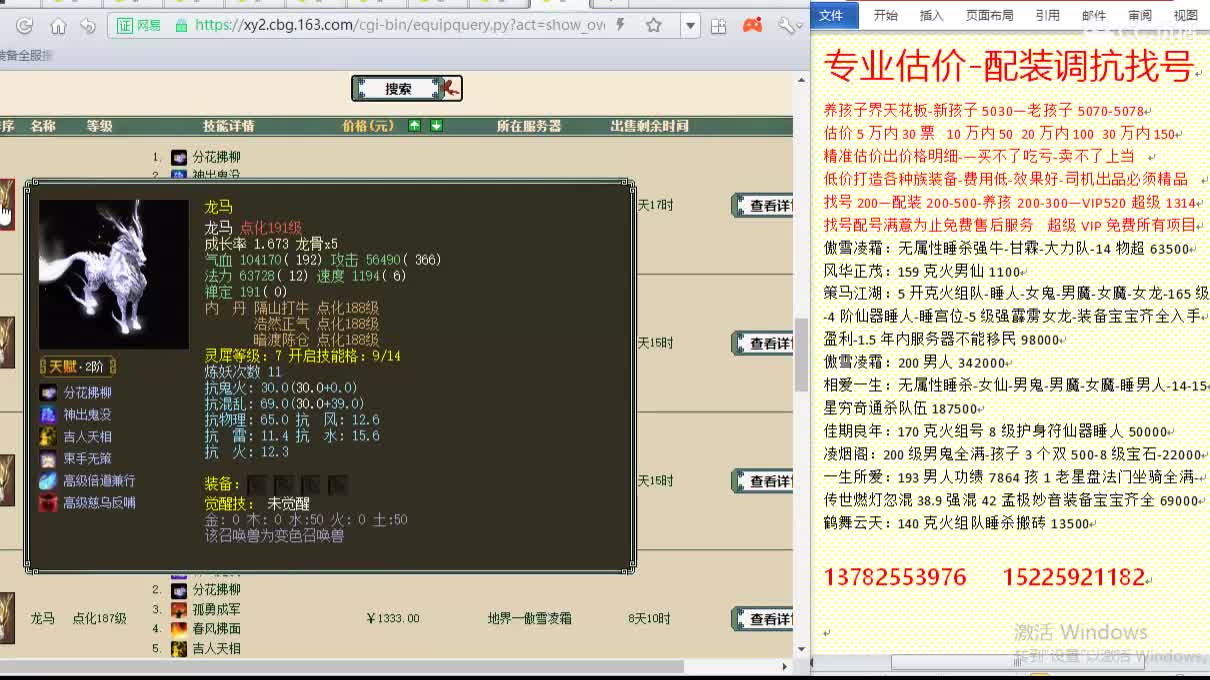This screenshot has width=1210, height=680.
Task: Select the 吉人天相 skill icon in popup
Action: (48, 437)
